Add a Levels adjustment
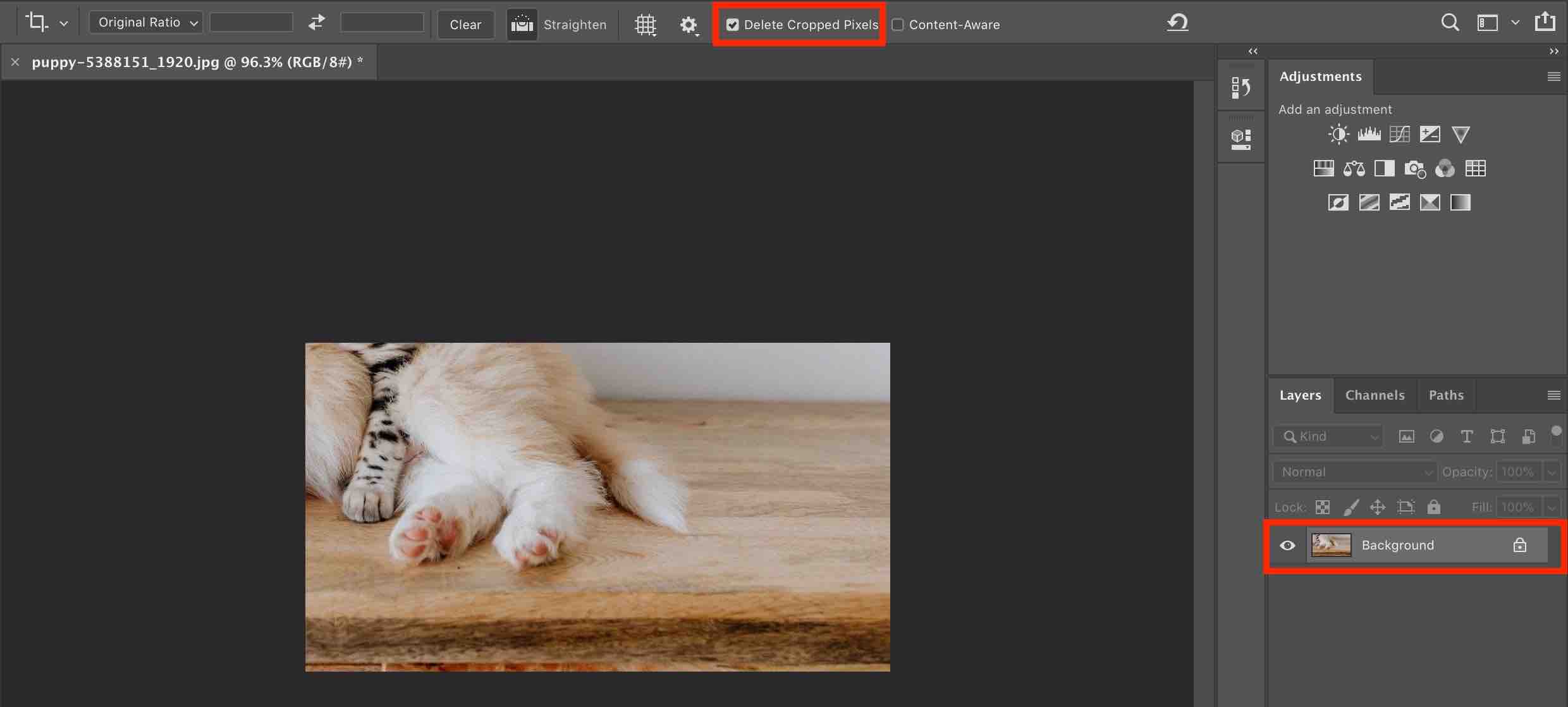 (1369, 134)
